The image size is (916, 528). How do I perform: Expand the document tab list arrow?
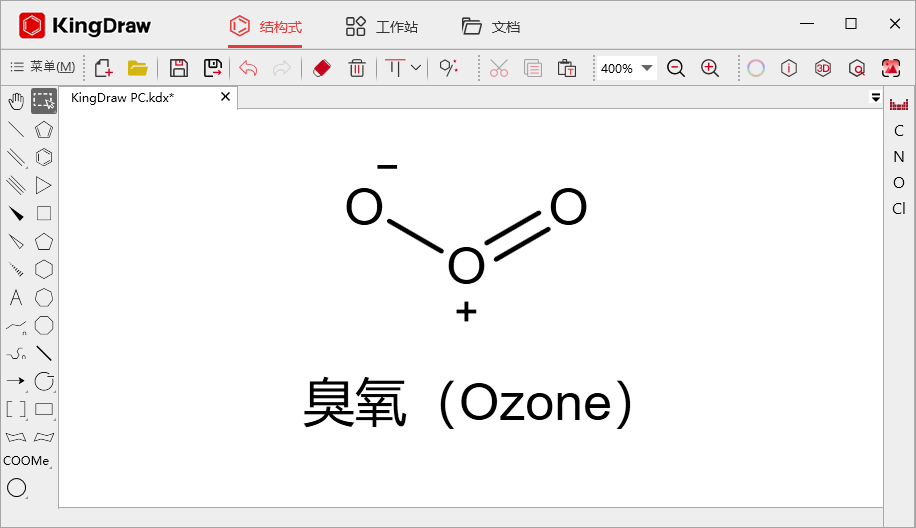[x=876, y=98]
